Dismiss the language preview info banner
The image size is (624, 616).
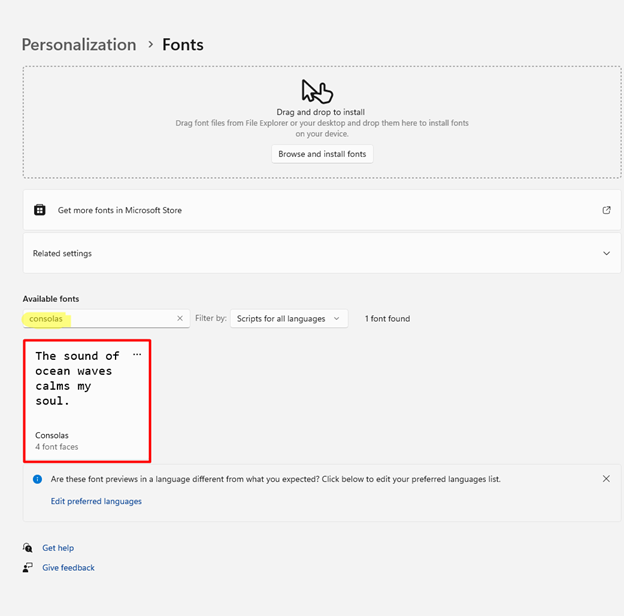[x=606, y=479]
